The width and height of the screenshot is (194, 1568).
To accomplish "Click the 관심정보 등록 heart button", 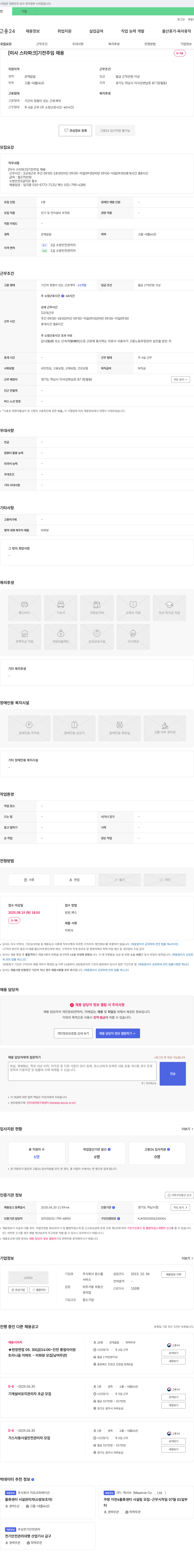I will pos(75,130).
